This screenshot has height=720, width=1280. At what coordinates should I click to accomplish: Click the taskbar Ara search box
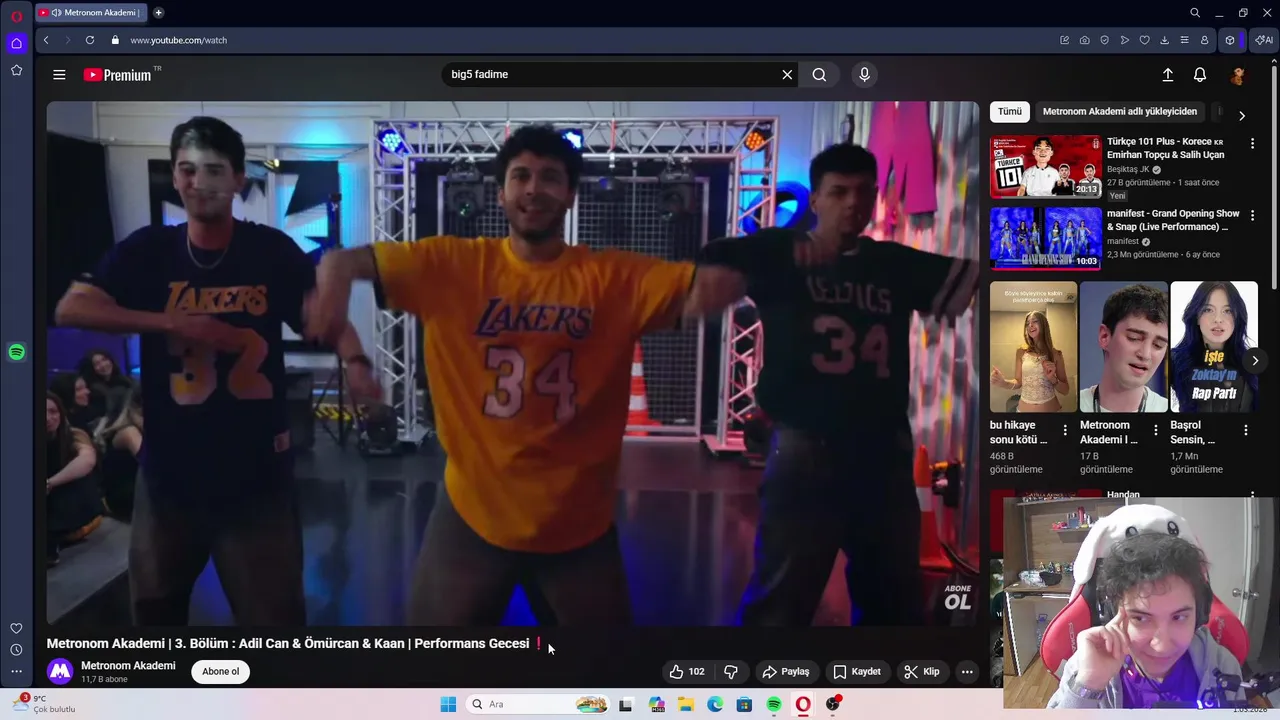click(x=538, y=704)
